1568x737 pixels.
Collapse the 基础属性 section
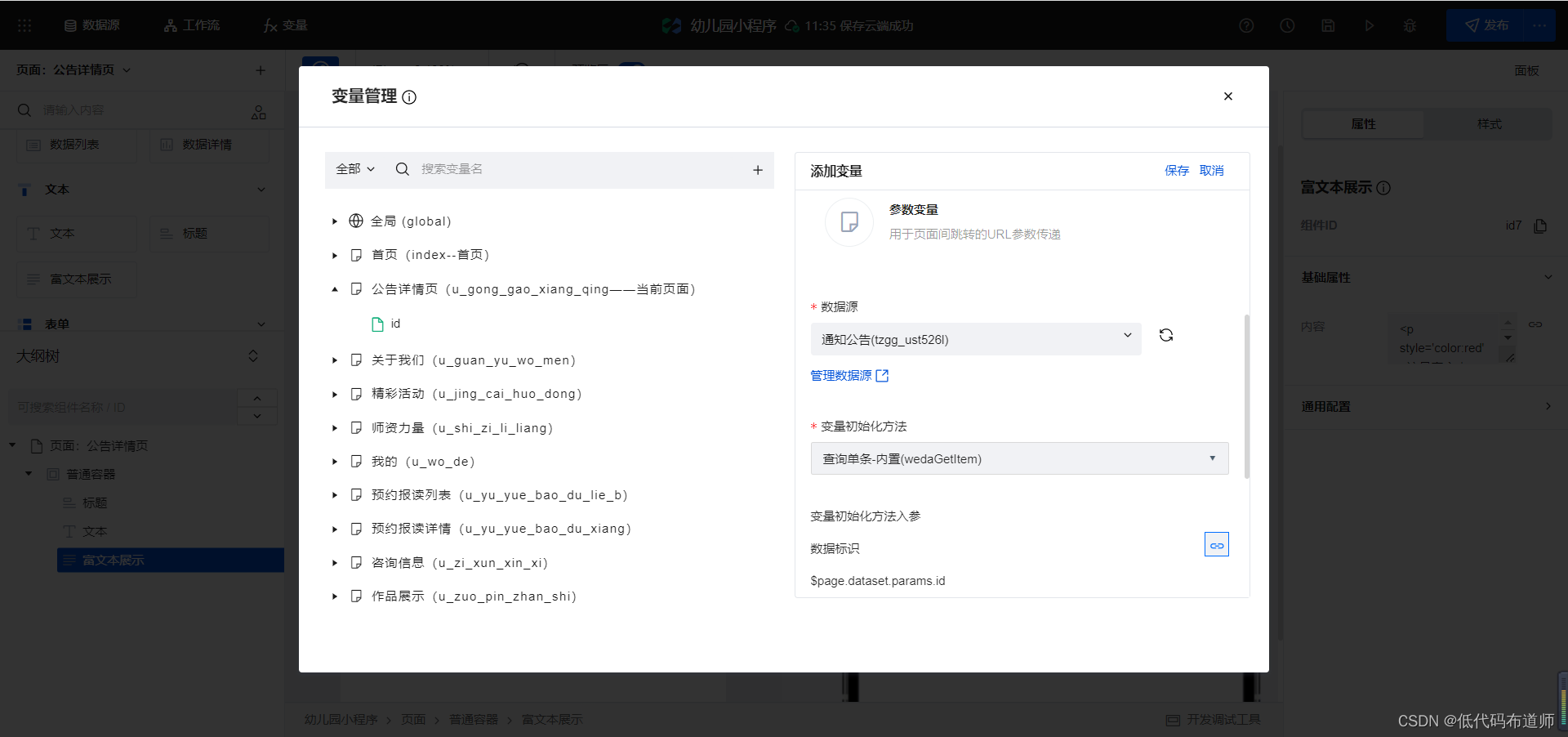click(1548, 277)
